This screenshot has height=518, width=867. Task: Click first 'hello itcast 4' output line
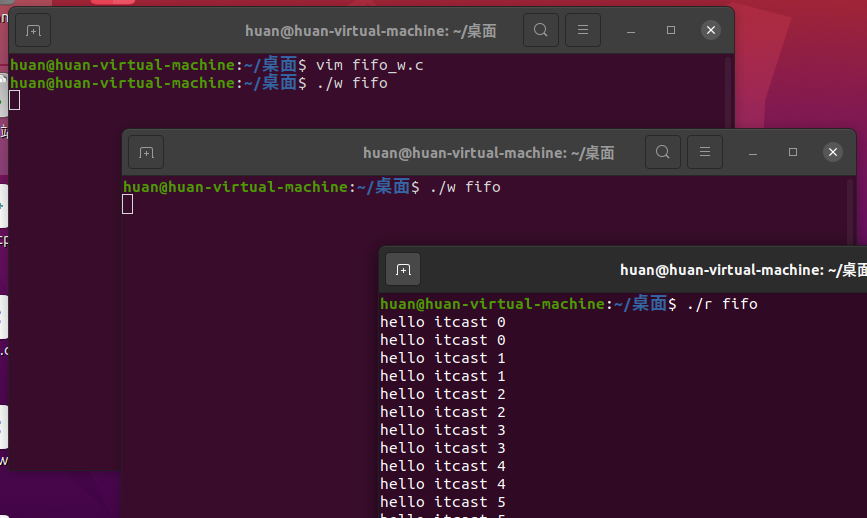pos(443,466)
